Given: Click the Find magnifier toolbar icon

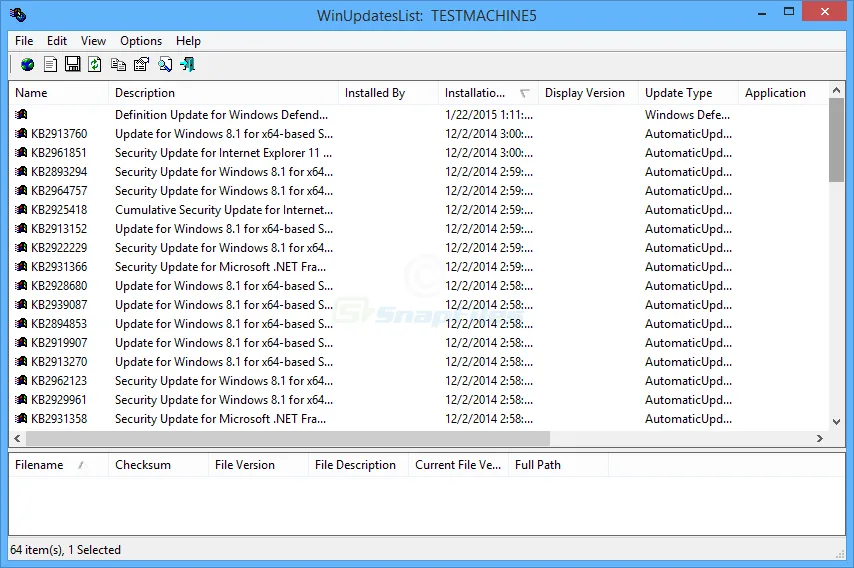Looking at the screenshot, I should pos(164,65).
